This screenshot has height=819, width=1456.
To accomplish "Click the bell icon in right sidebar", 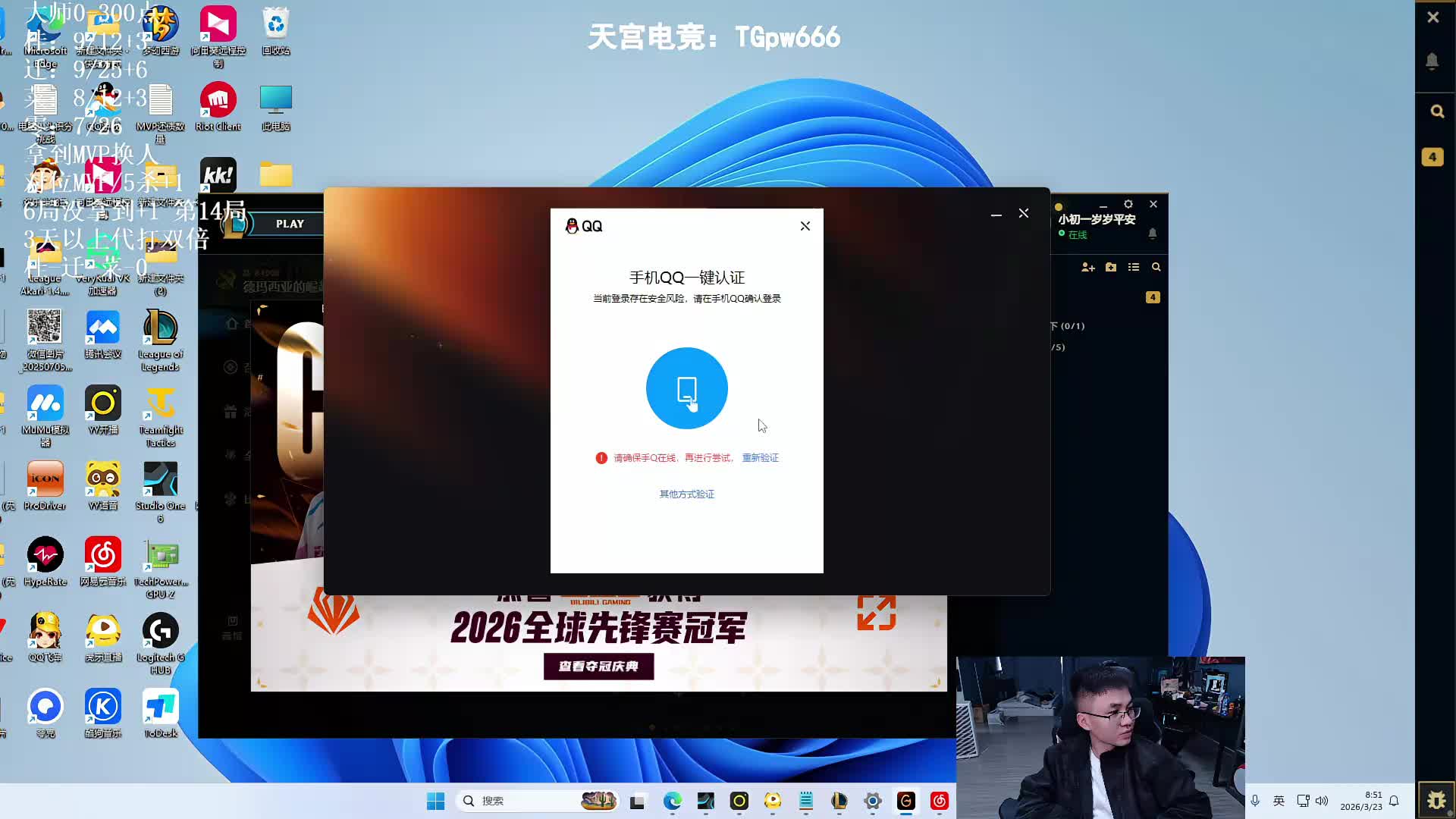I will tap(1432, 61).
